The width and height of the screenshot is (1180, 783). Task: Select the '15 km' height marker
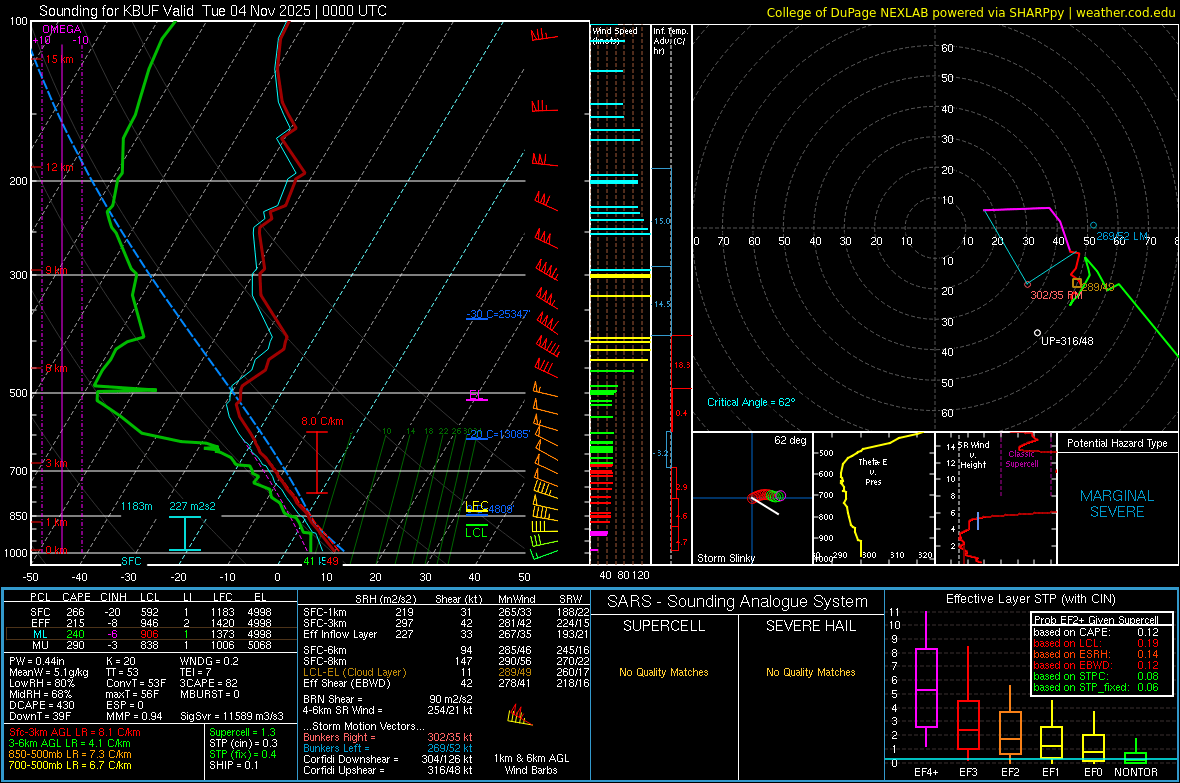tap(59, 59)
